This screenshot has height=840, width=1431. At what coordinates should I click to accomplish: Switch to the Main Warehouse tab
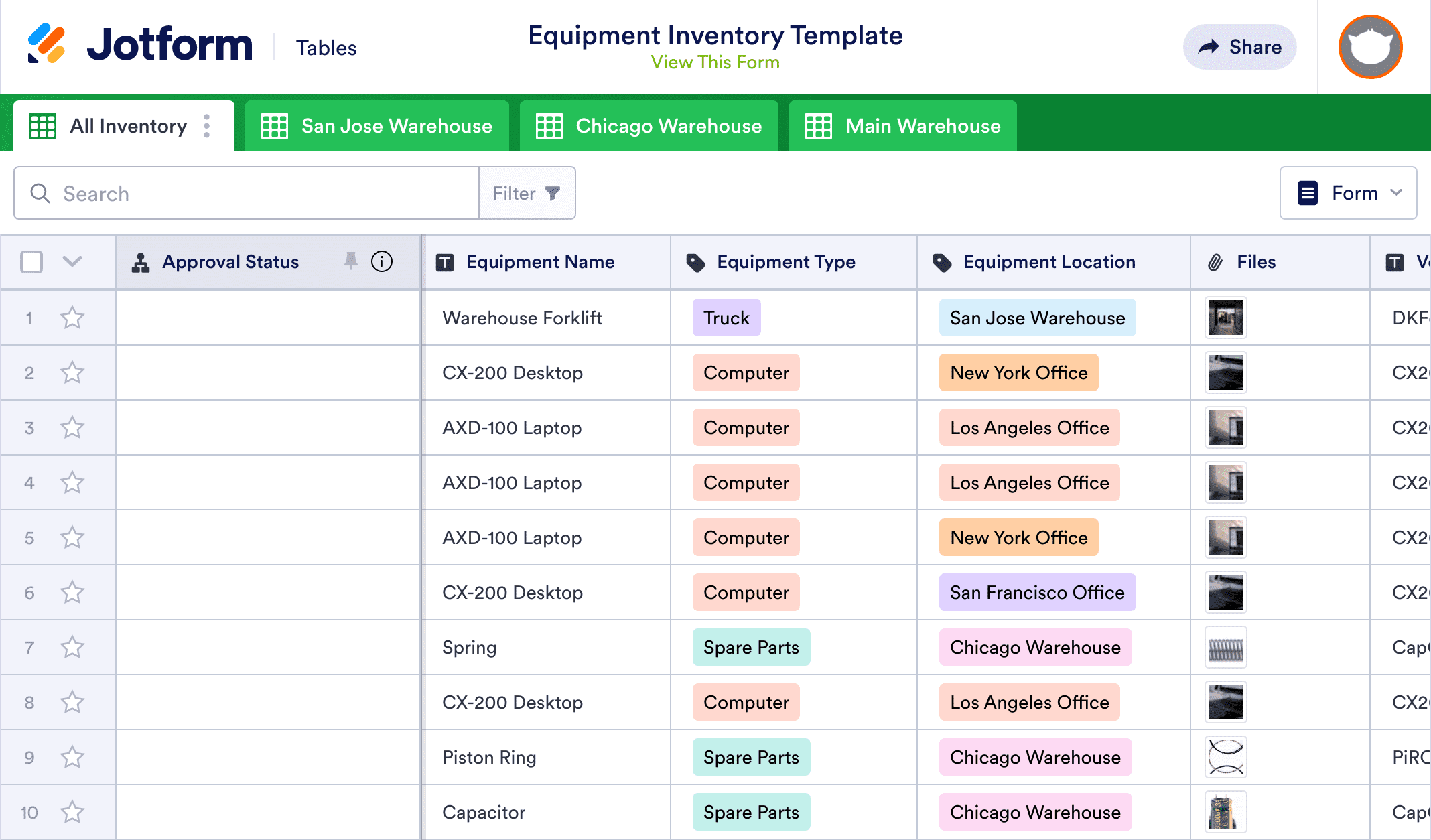click(x=902, y=125)
